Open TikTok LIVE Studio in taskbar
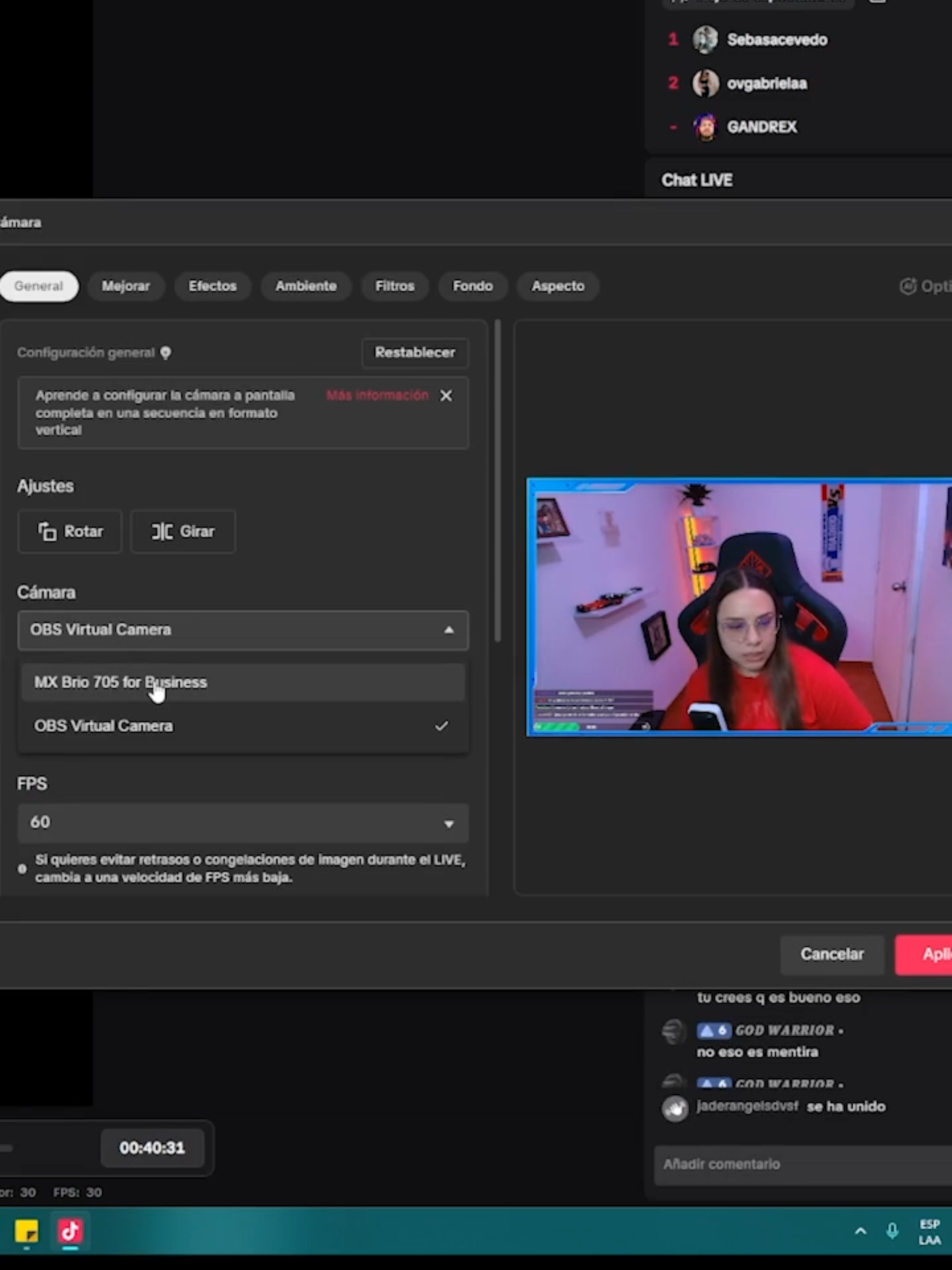 [x=70, y=1232]
